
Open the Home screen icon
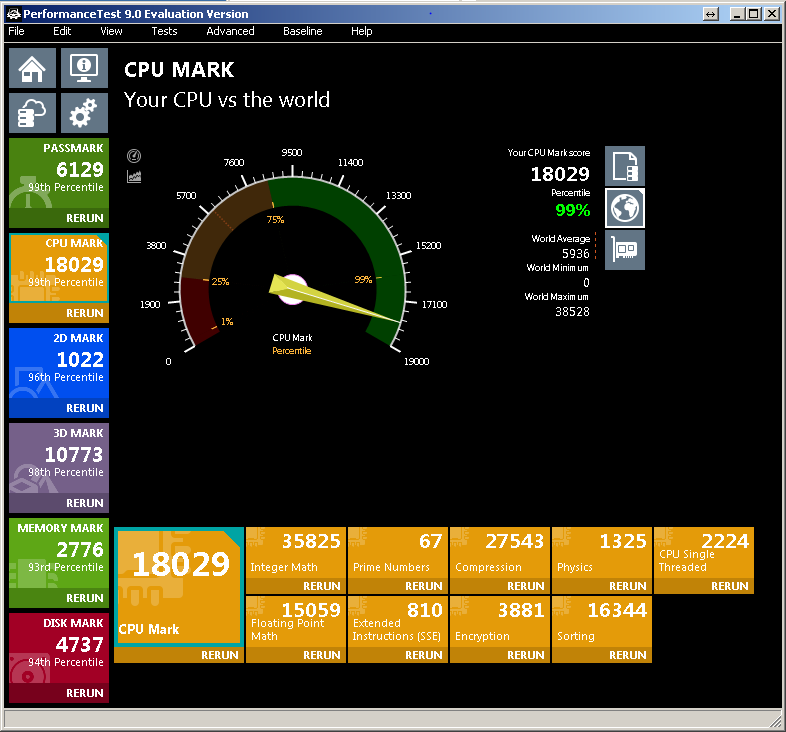coord(33,68)
